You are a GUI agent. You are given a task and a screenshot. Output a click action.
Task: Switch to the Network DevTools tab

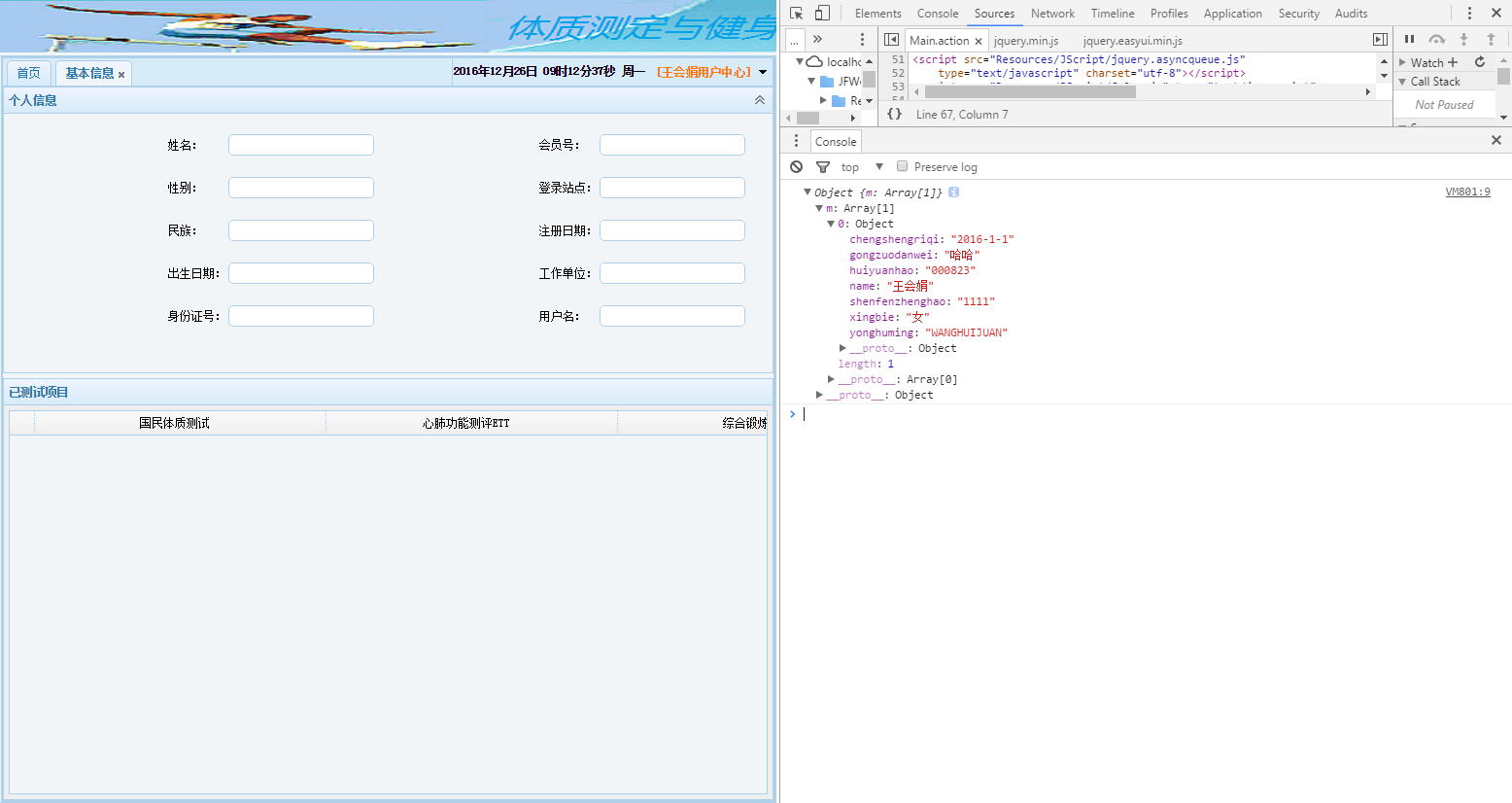click(1052, 14)
